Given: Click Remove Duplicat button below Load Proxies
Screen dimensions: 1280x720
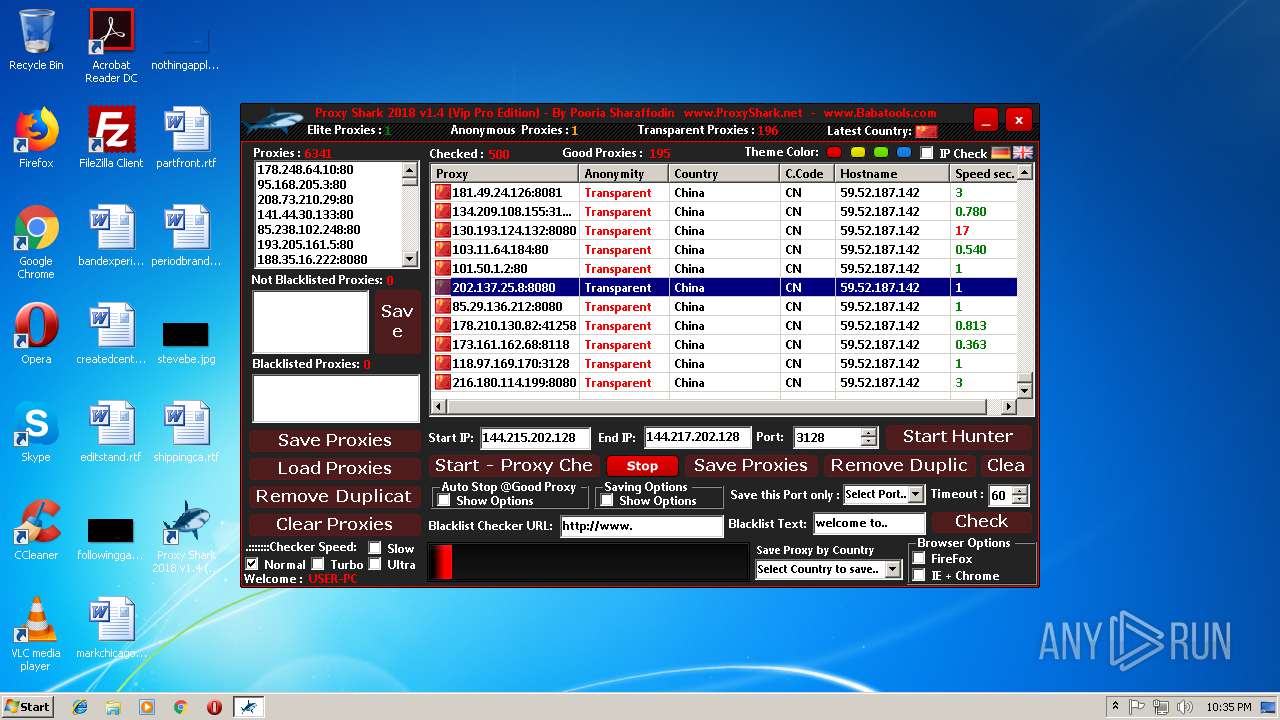Looking at the screenshot, I should (x=335, y=496).
